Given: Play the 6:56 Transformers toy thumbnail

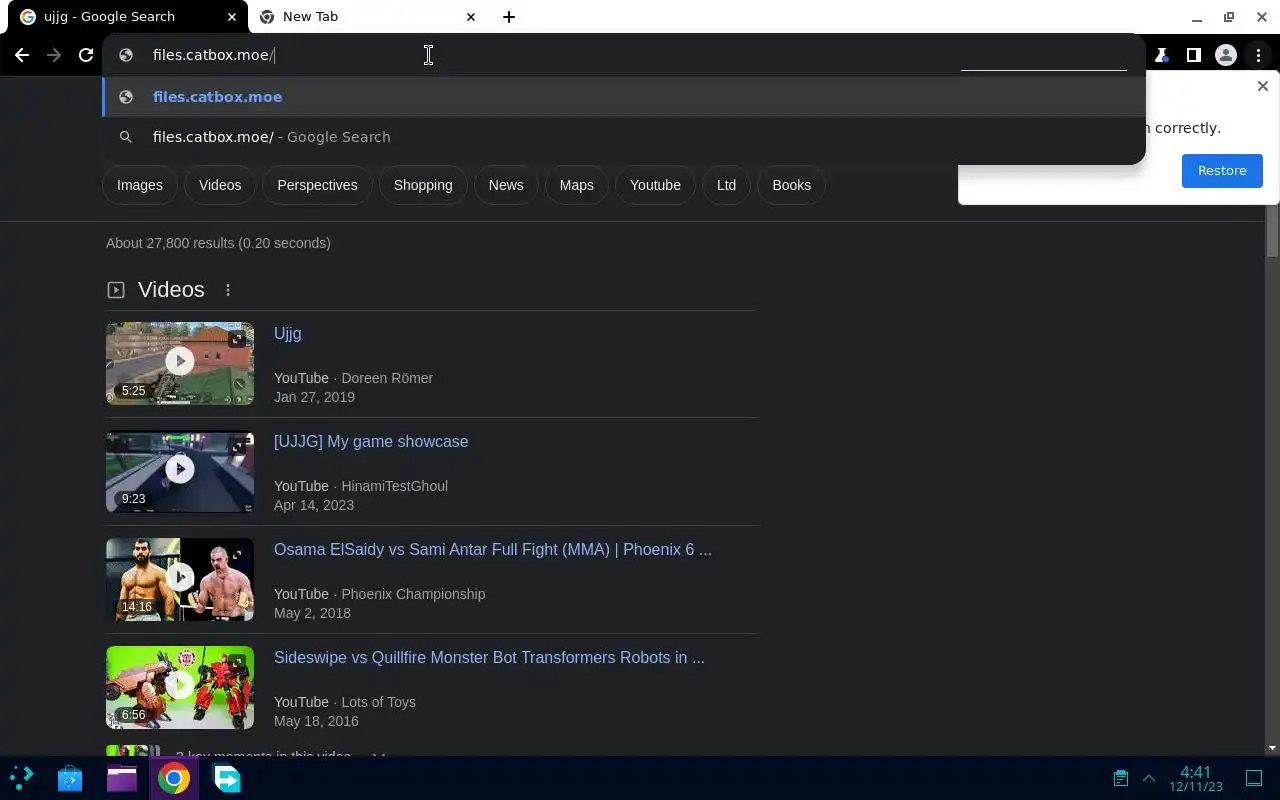Looking at the screenshot, I should click(180, 687).
